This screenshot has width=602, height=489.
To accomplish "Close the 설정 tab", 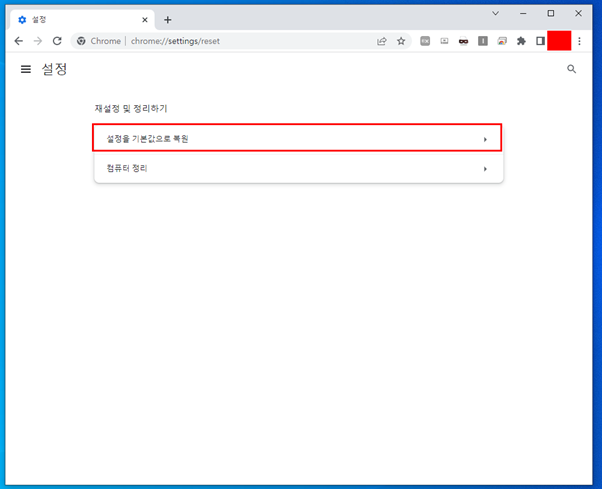I will click(x=145, y=20).
